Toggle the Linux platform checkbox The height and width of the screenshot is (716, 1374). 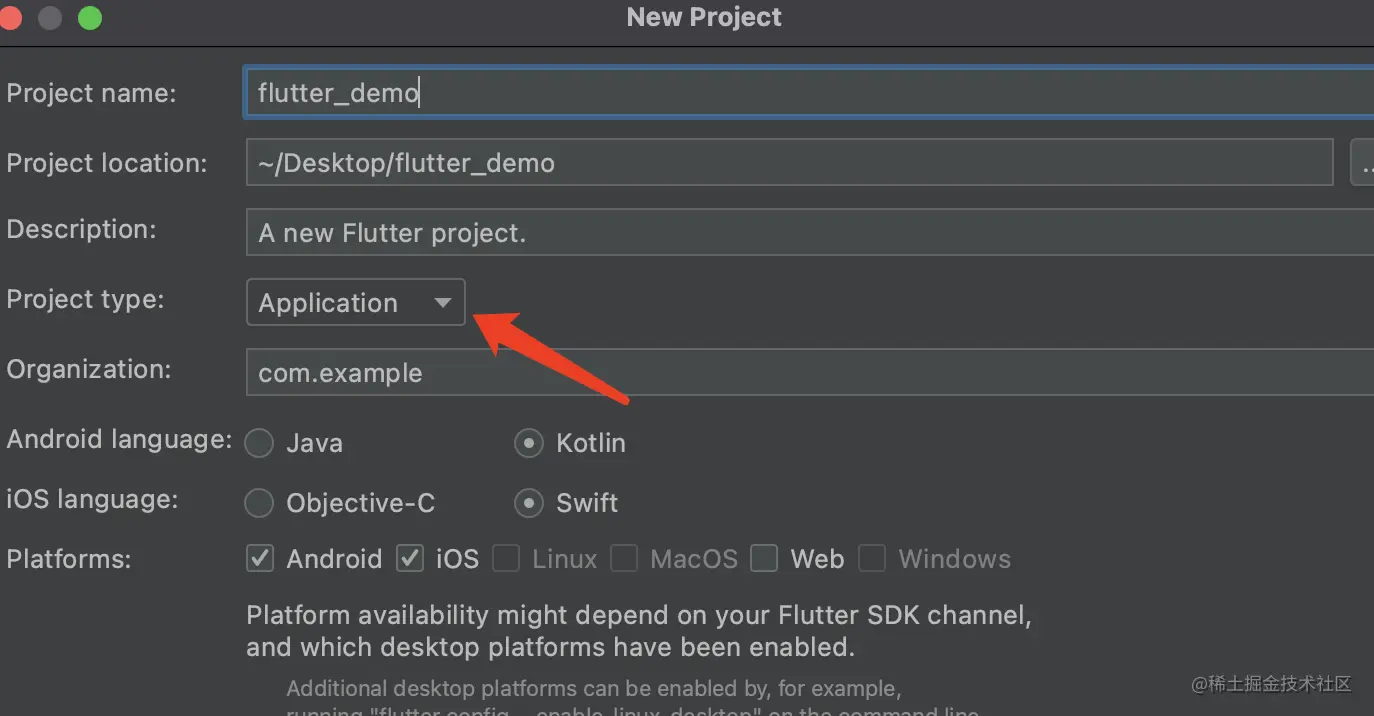(506, 558)
